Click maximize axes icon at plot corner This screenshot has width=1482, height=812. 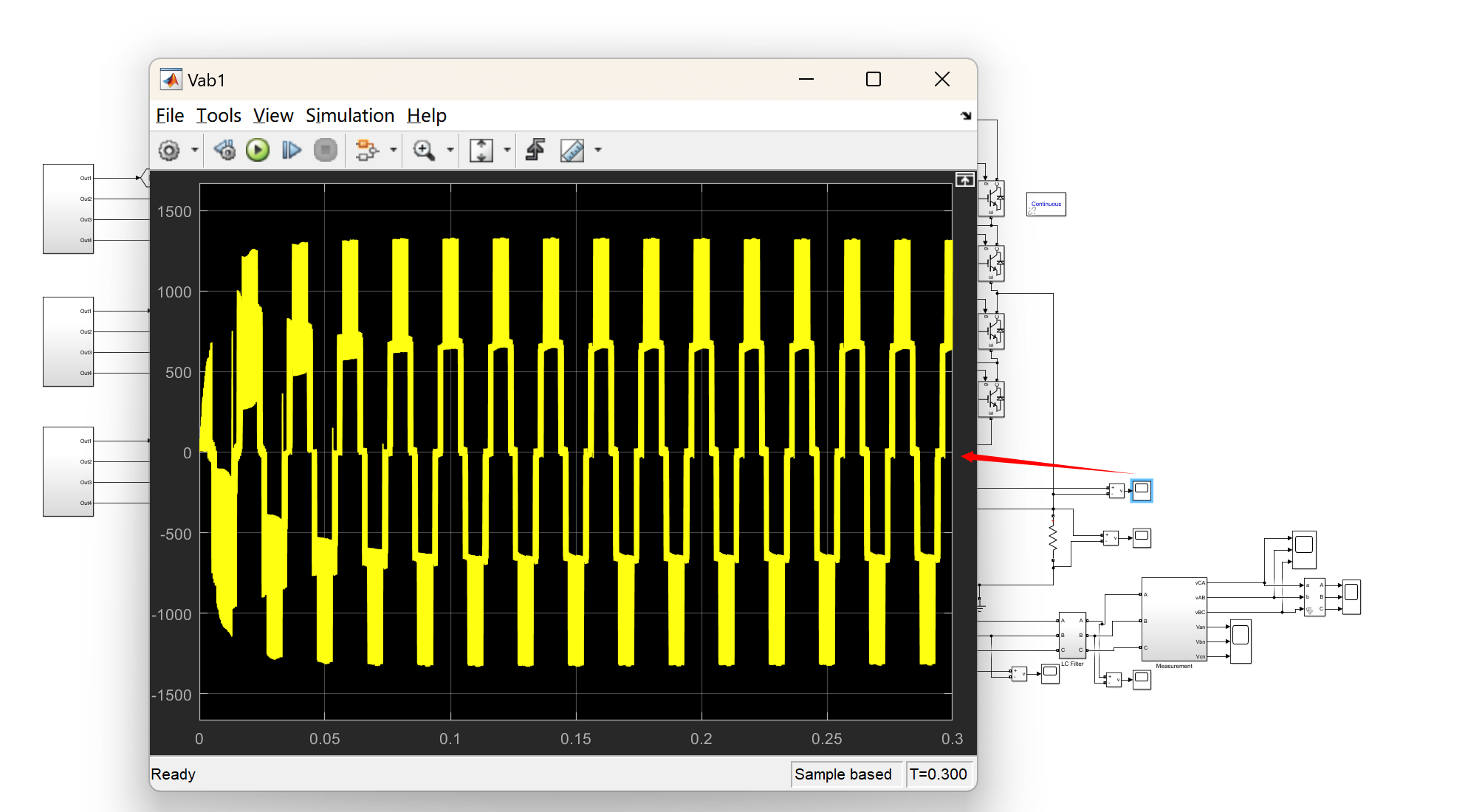click(964, 180)
